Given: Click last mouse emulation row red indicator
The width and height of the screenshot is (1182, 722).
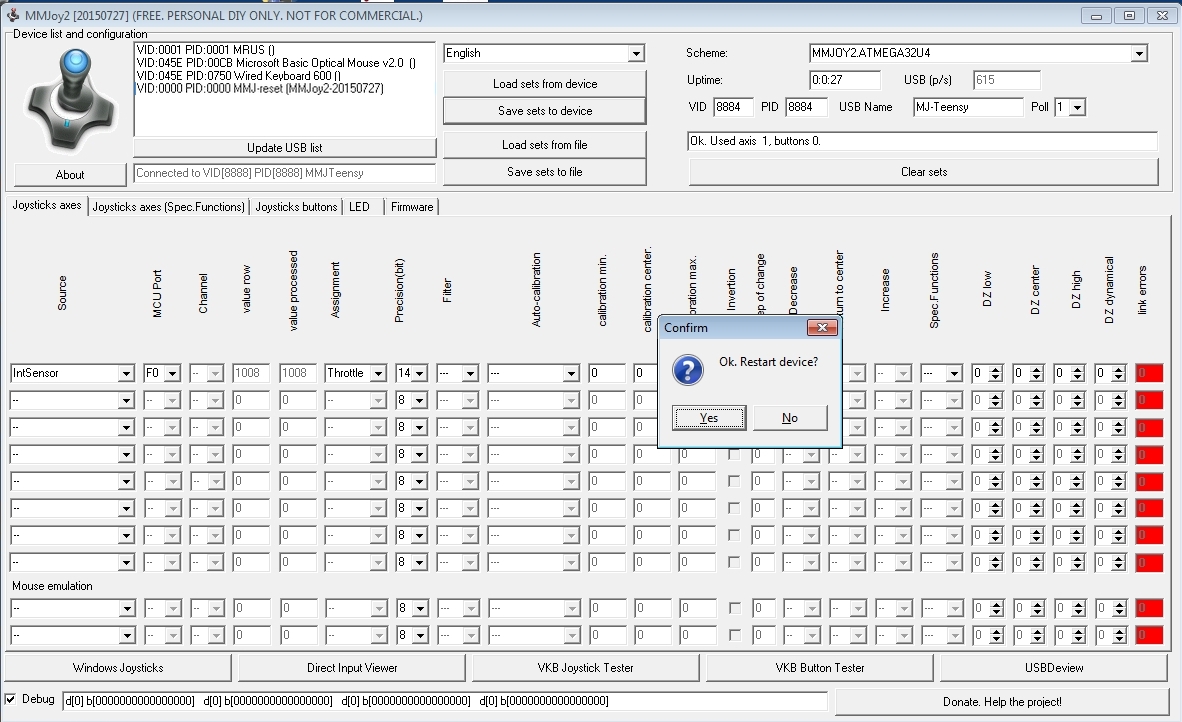Looking at the screenshot, I should point(1150,635).
